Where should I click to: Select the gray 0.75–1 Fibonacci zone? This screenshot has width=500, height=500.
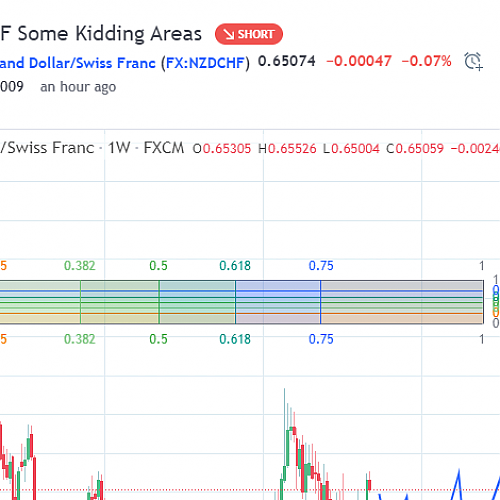[402, 302]
